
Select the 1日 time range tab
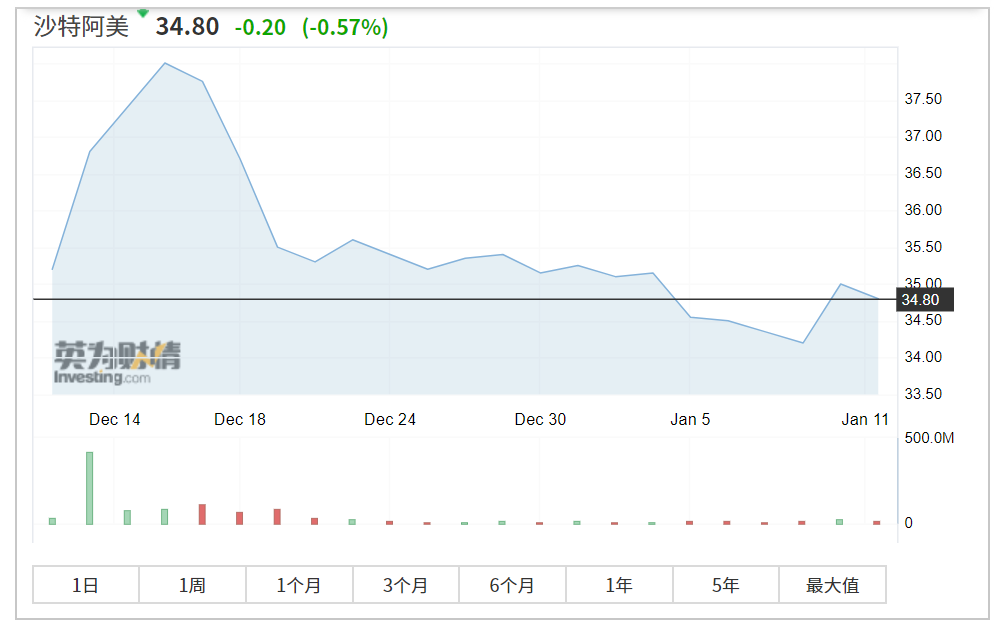85,585
